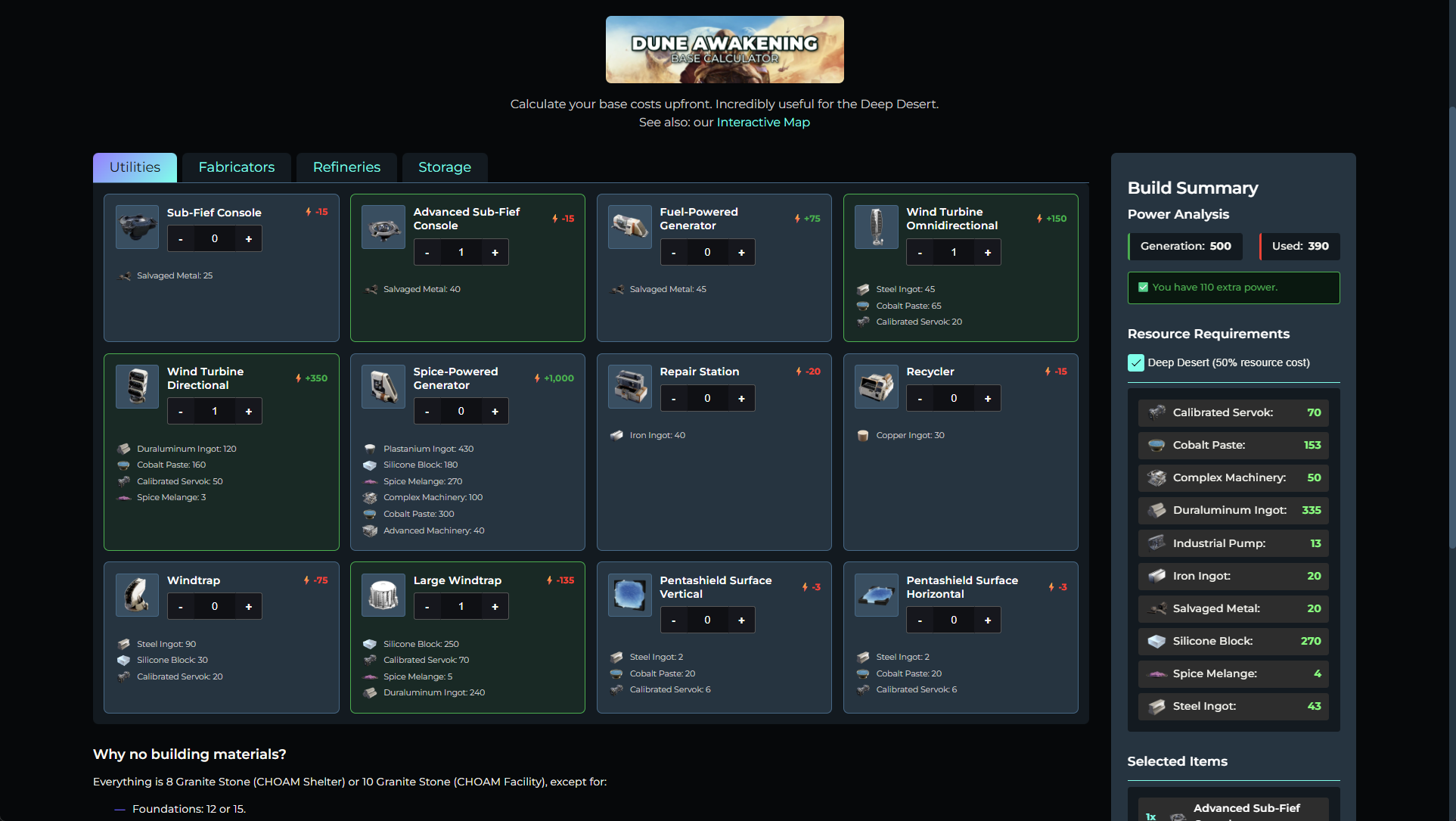This screenshot has height=821, width=1456.
Task: Click the Repair Station item icon
Action: pos(629,387)
